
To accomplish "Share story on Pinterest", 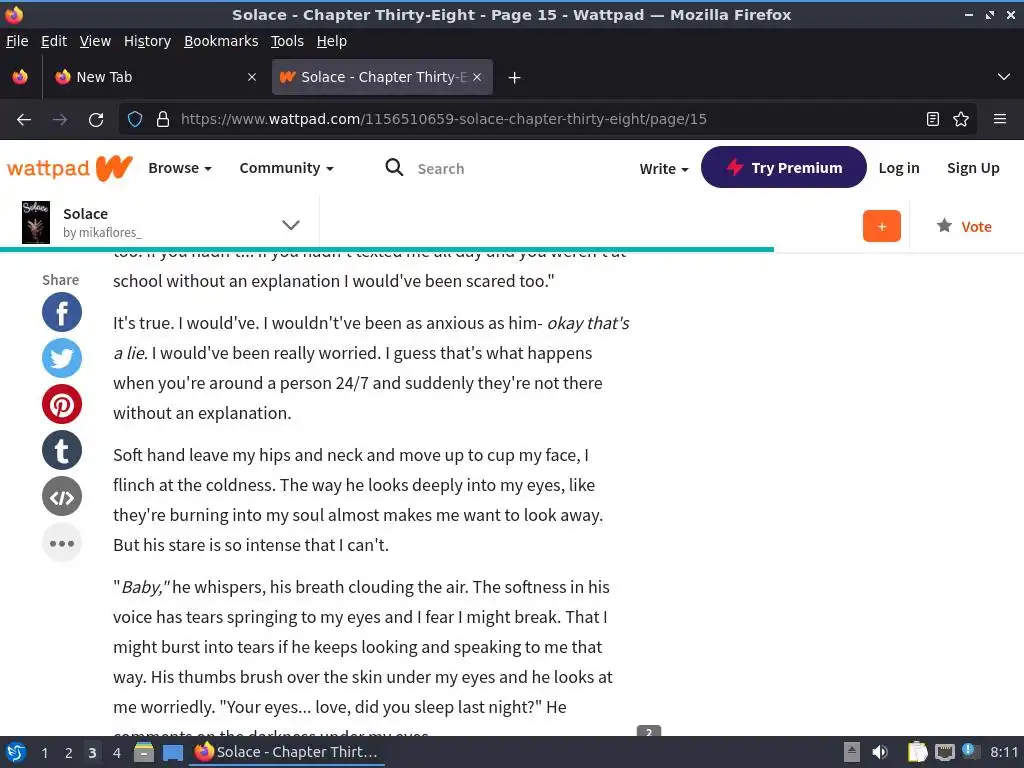I will (x=61, y=405).
